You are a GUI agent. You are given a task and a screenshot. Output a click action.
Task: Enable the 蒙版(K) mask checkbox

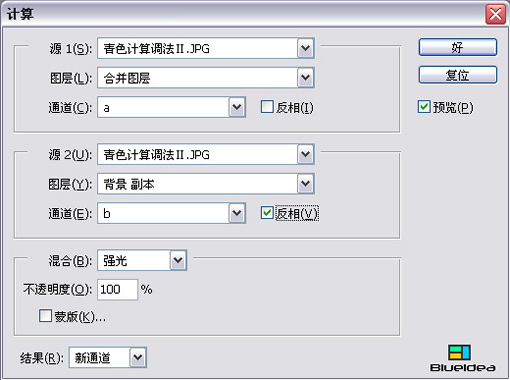[45, 316]
